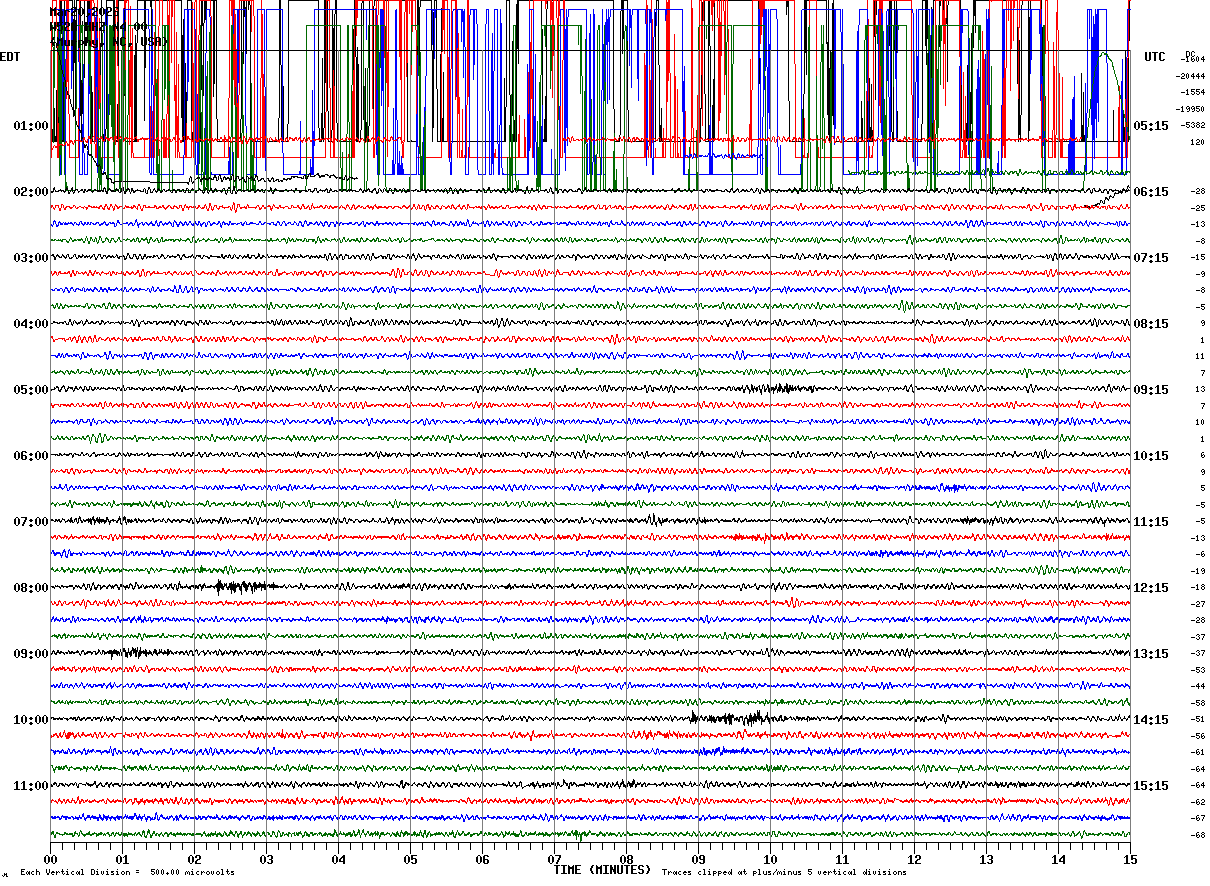This screenshot has height=886, width=1210.
Task: Click the Murphy, NC, USA station label
Action: tap(108, 42)
